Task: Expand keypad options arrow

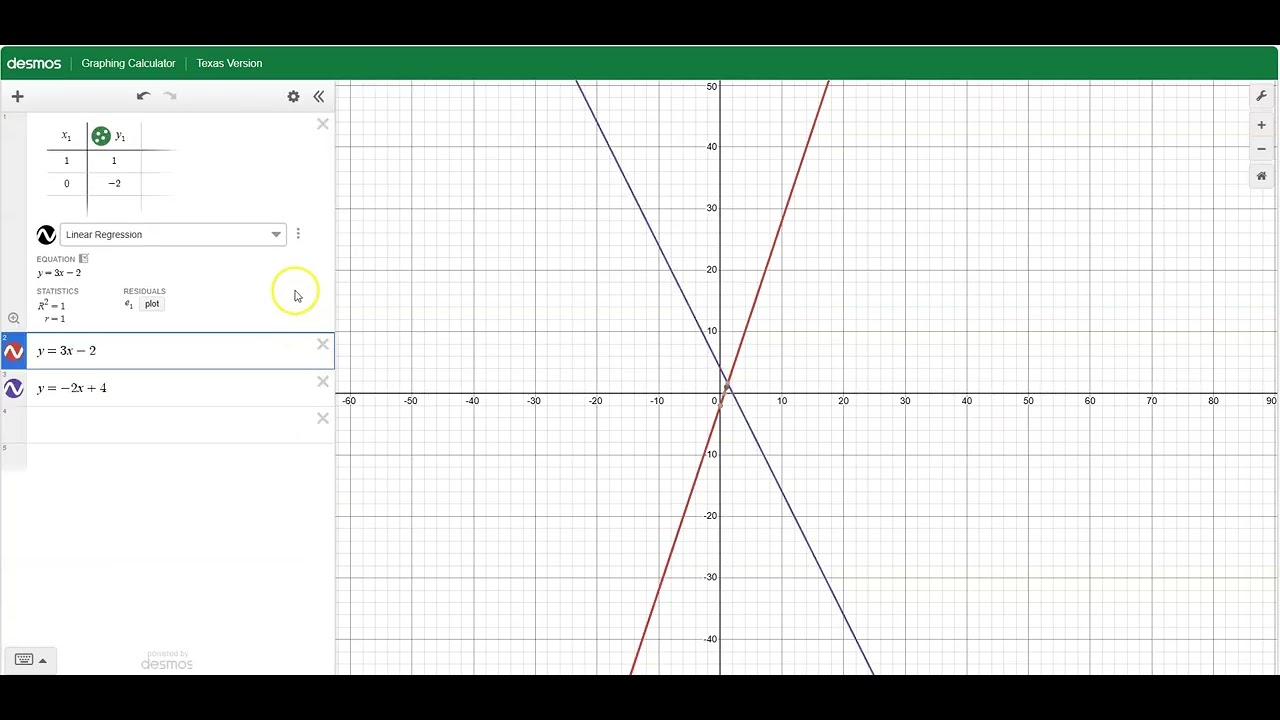Action: point(42,661)
